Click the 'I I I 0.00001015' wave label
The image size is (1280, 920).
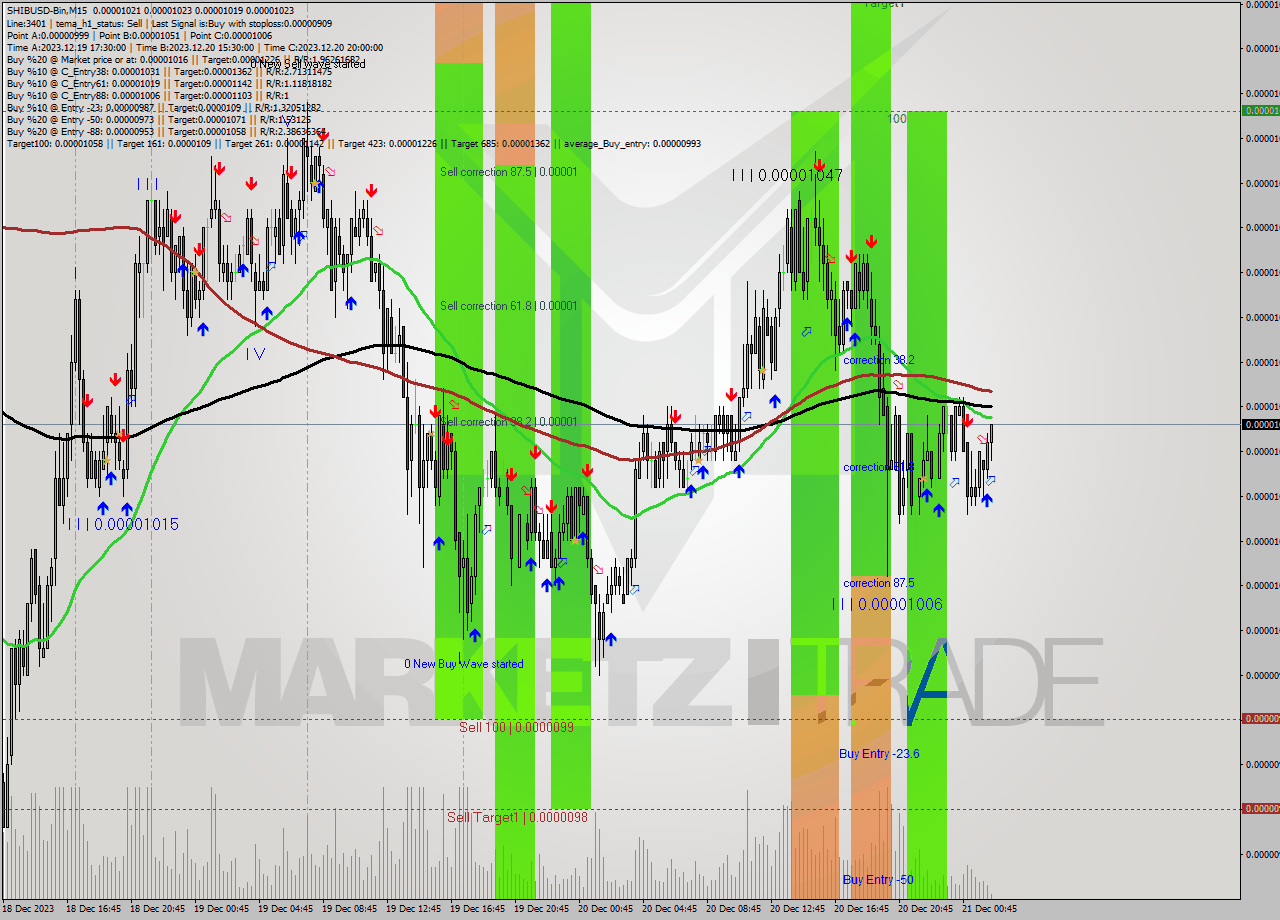pos(124,524)
